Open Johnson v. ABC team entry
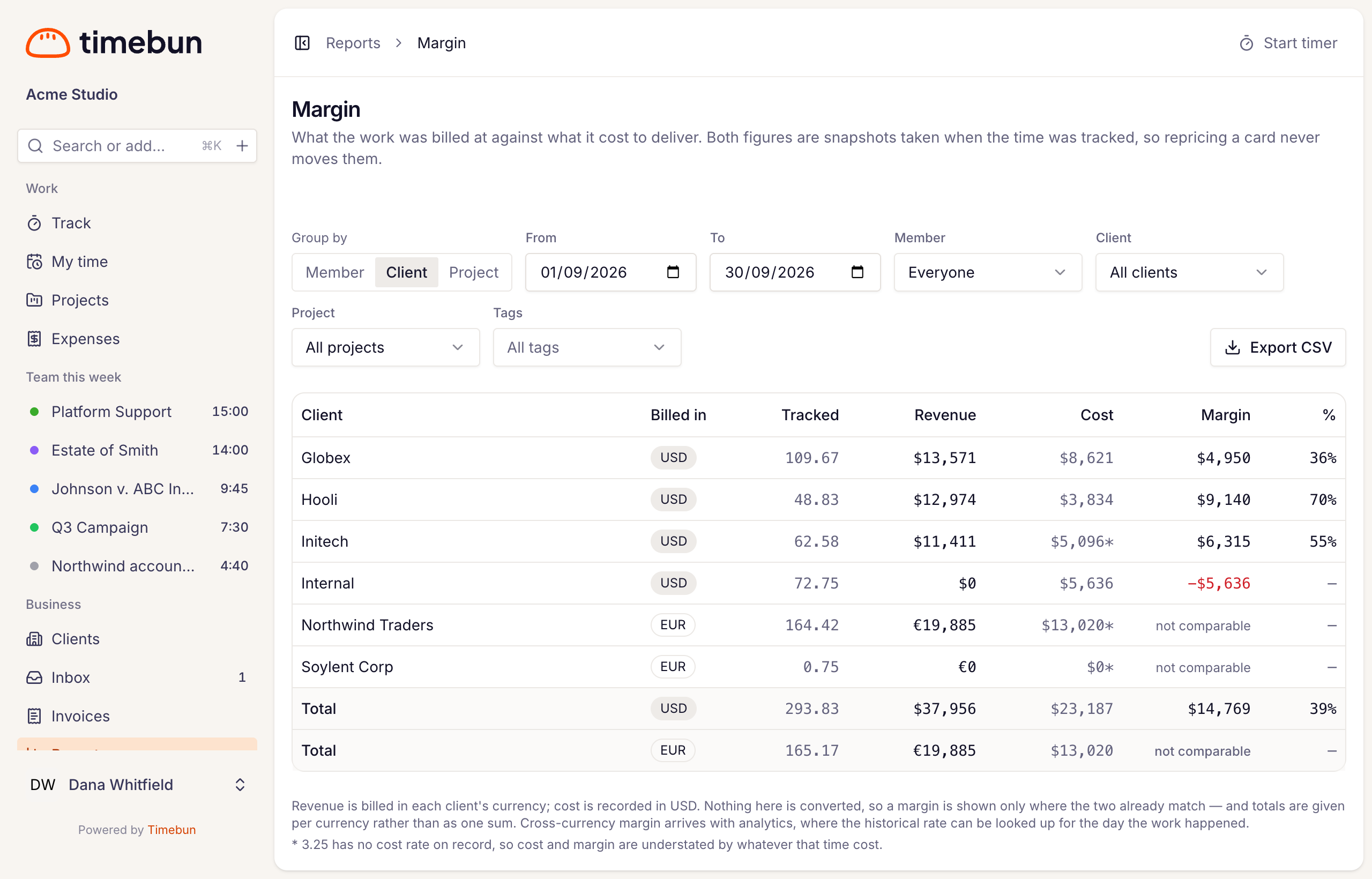 point(137,489)
